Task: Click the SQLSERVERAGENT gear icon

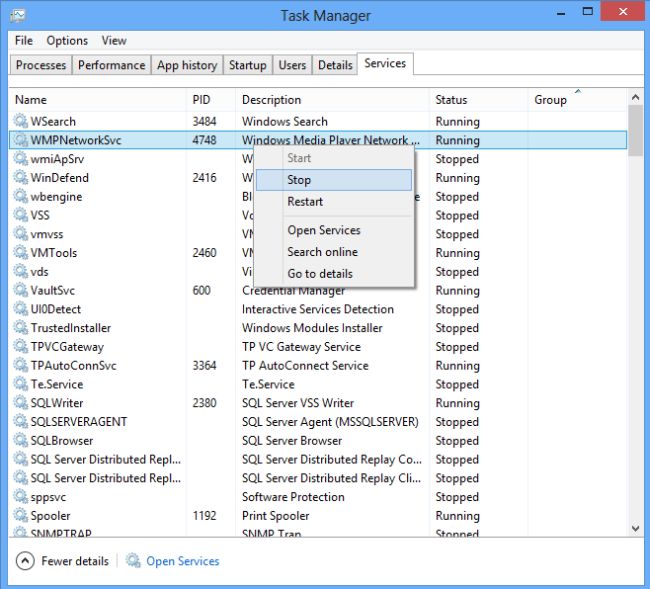Action: (x=20, y=422)
